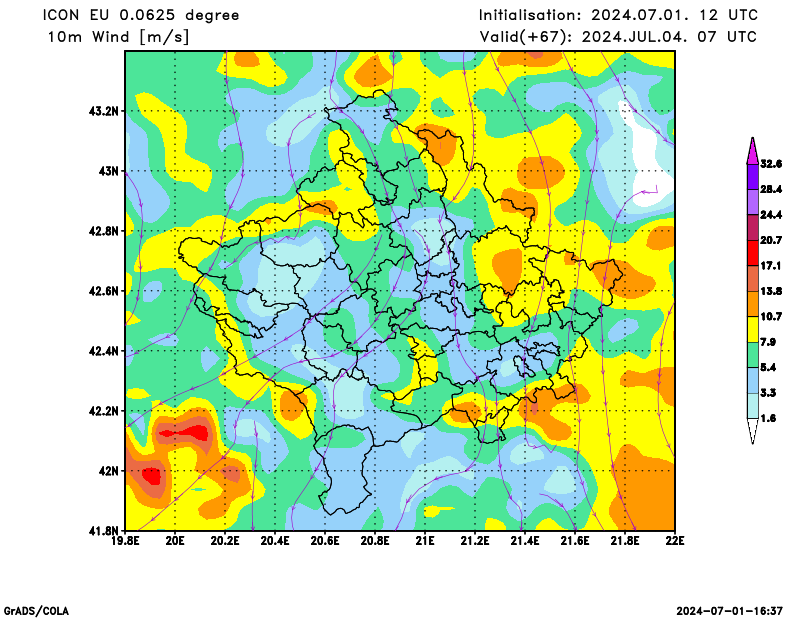Click the legend value 24.4

[x=771, y=215]
